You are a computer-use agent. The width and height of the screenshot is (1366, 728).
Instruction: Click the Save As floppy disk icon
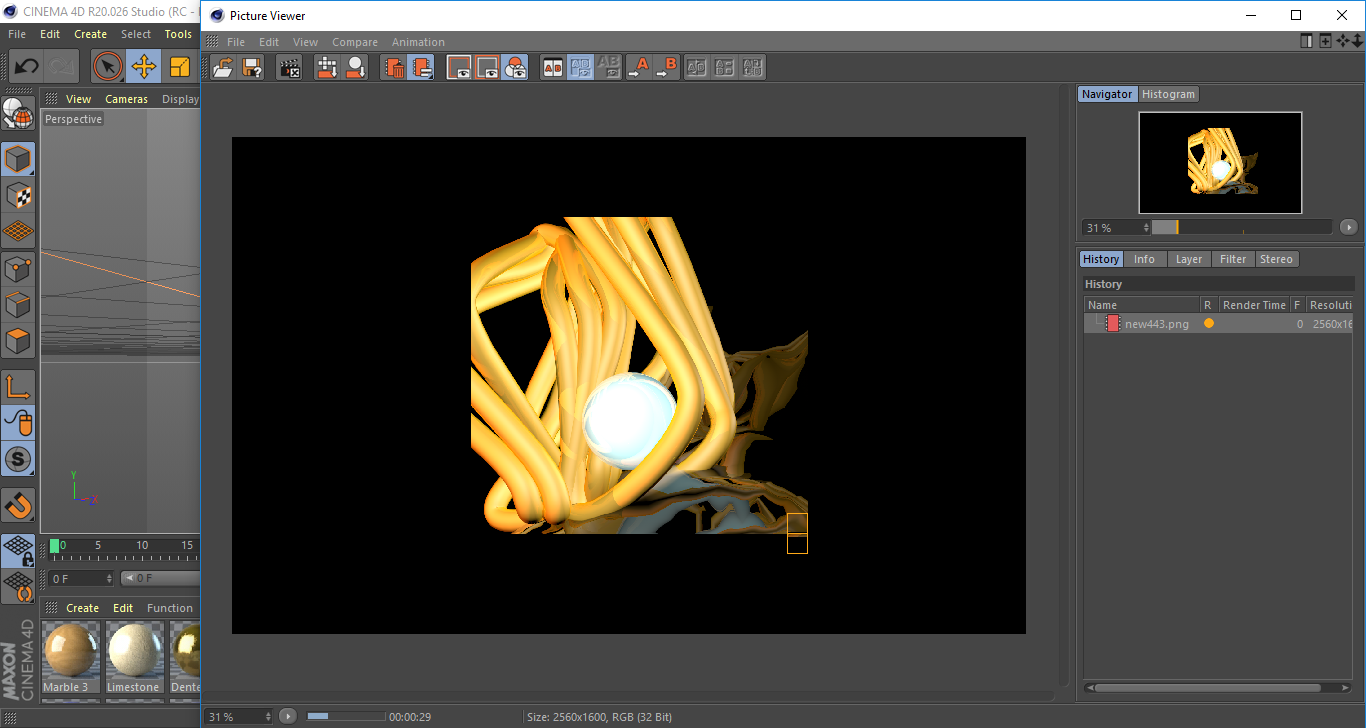point(252,68)
